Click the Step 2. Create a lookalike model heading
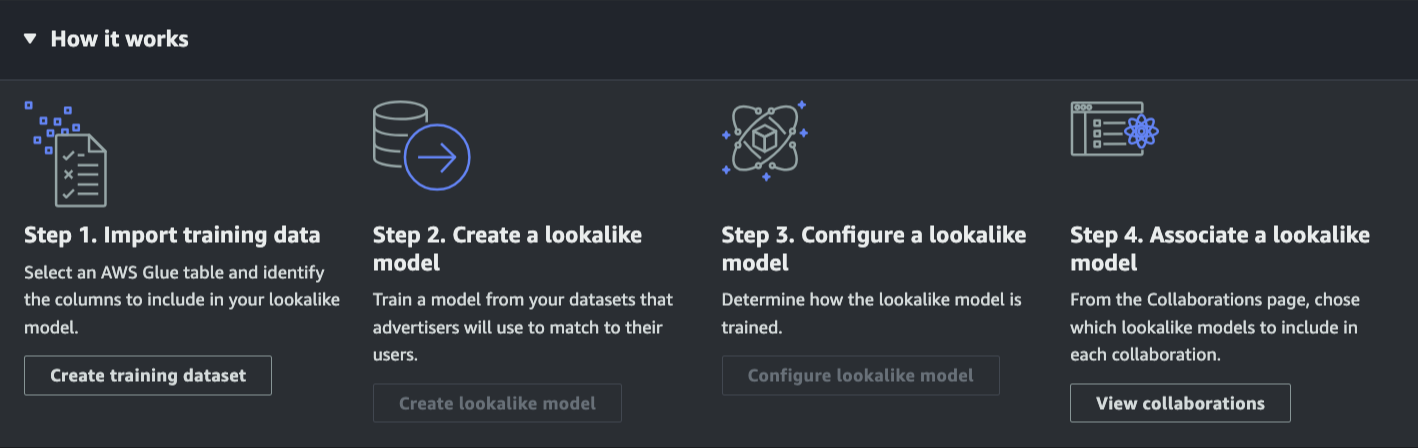 pos(507,249)
